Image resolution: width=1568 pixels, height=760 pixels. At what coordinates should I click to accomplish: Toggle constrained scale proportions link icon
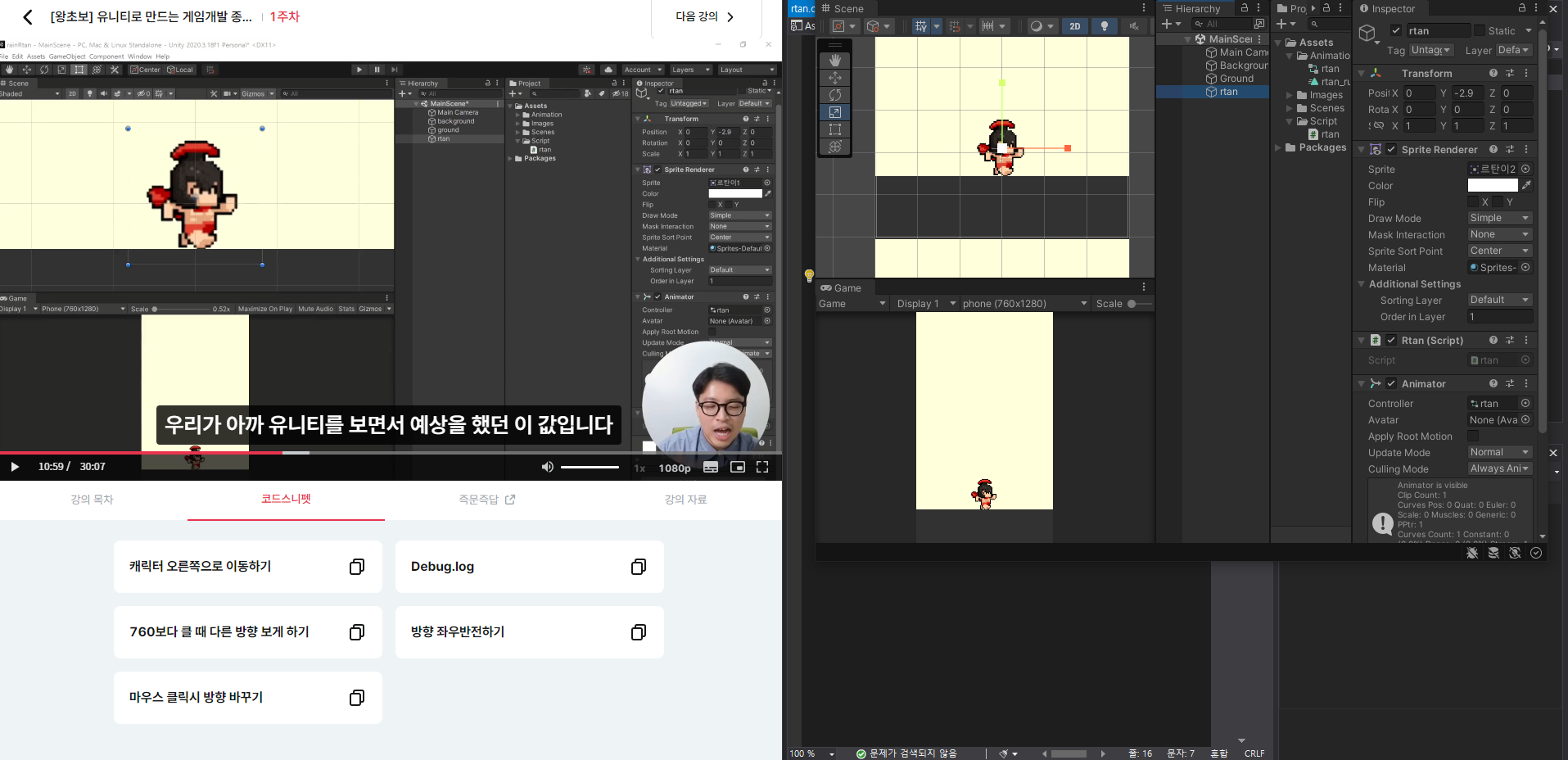(1378, 126)
